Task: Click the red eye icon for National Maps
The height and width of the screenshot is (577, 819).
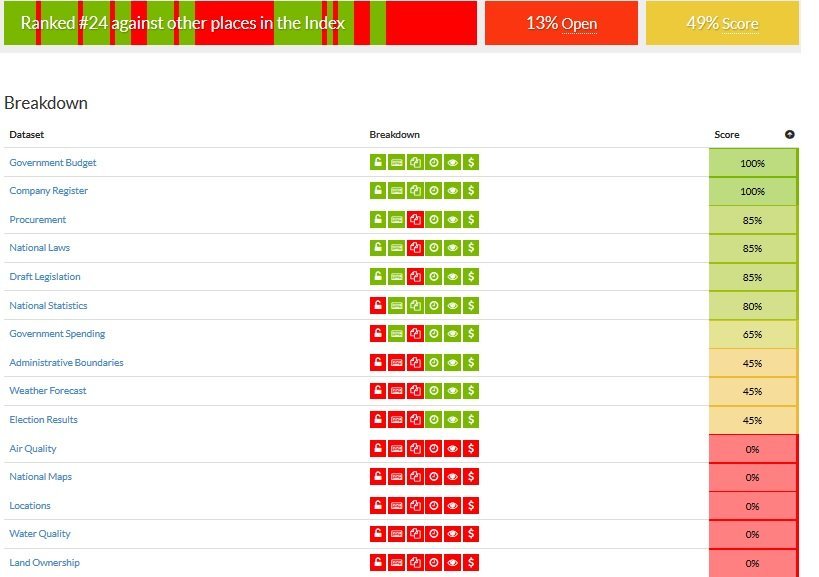Action: pos(452,477)
